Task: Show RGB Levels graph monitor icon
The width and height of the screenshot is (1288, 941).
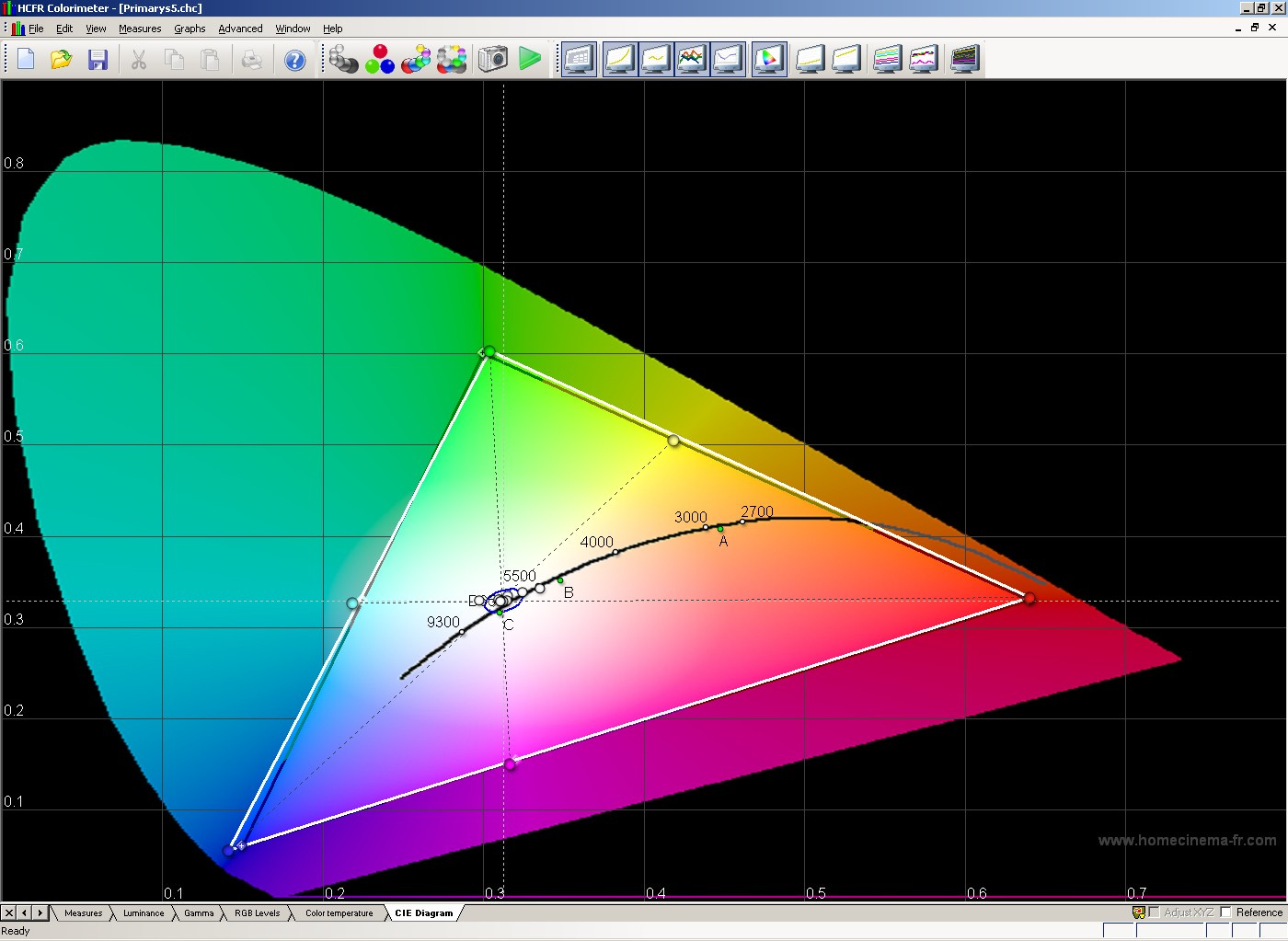Action: pyautogui.click(x=692, y=60)
